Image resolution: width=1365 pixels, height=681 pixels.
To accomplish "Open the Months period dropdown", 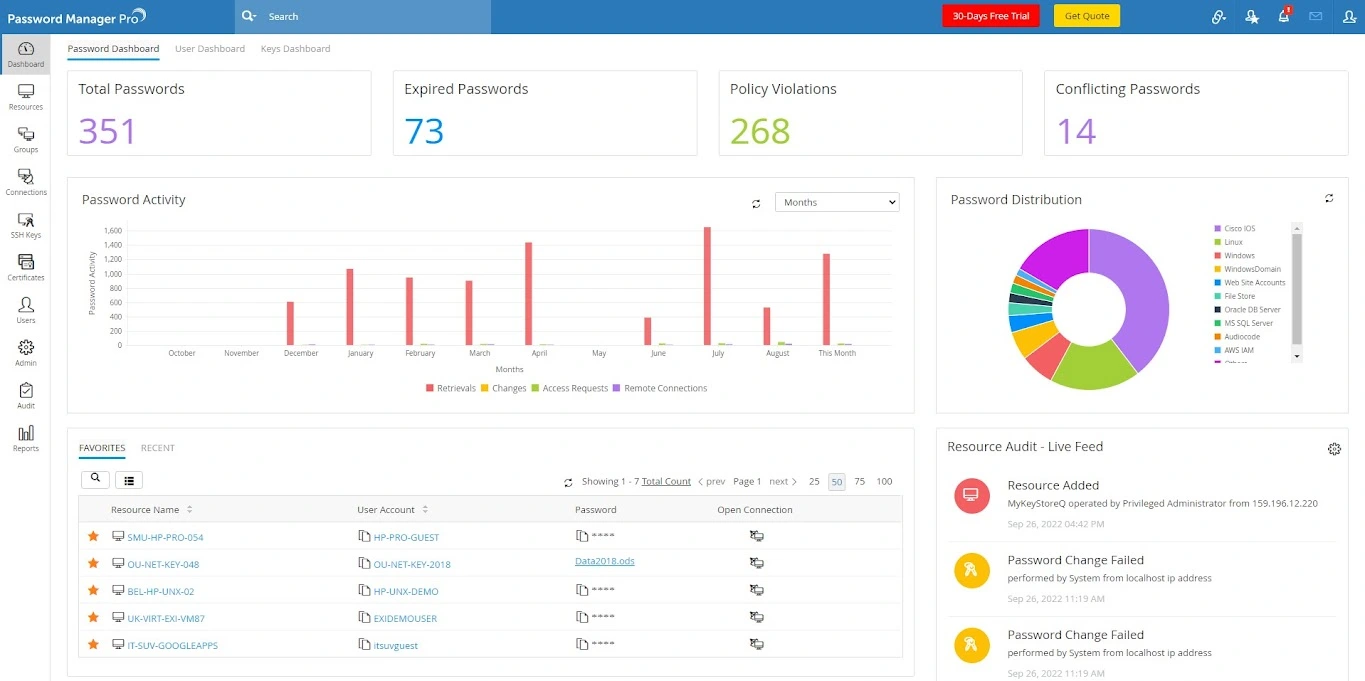I will coord(837,202).
